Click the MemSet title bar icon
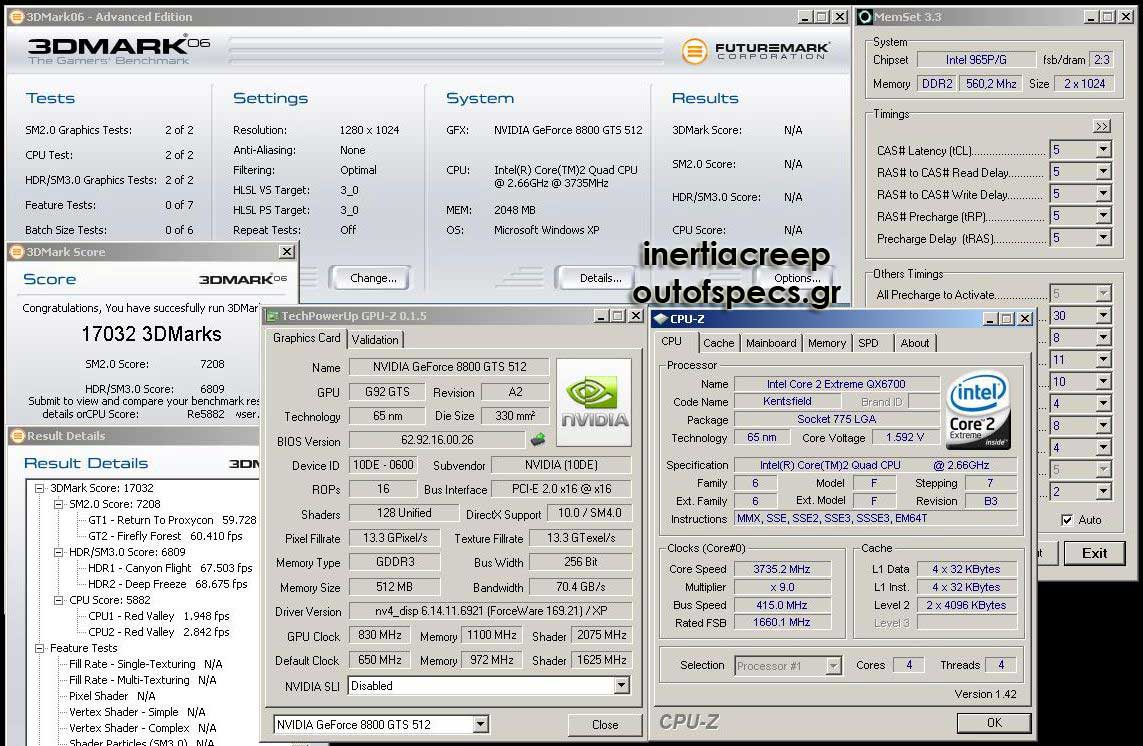 coord(865,17)
